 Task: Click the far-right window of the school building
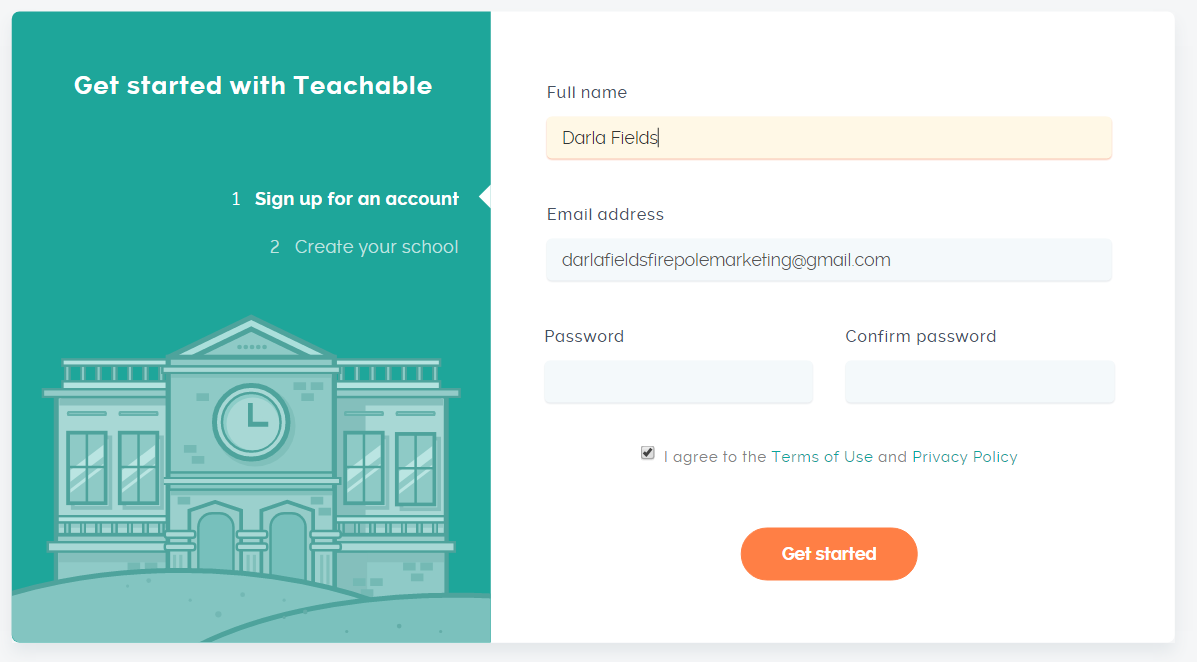(415, 468)
